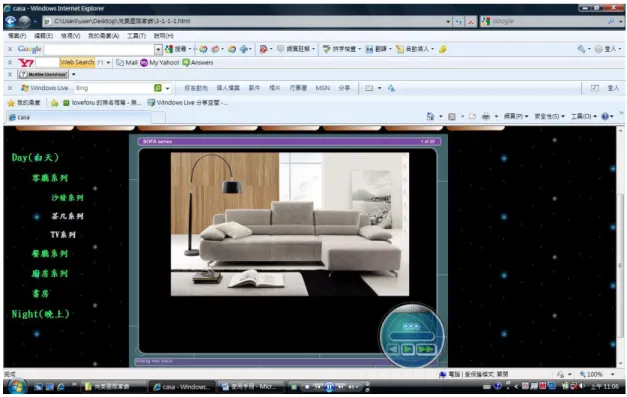Open the View (V) menu
Image resolution: width=627 pixels, height=397 pixels.
pyautogui.click(x=70, y=36)
